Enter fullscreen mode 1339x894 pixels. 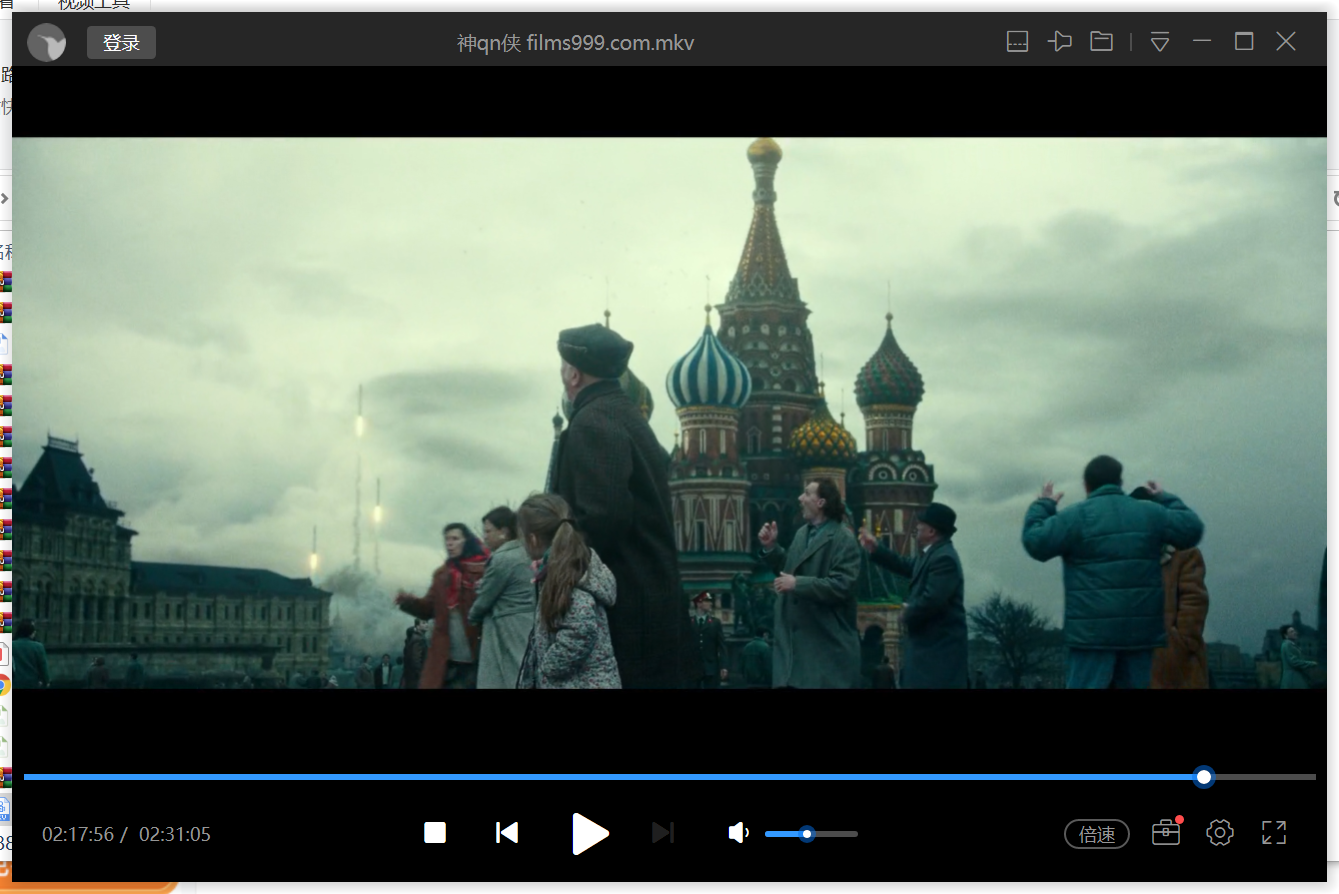(x=1274, y=832)
